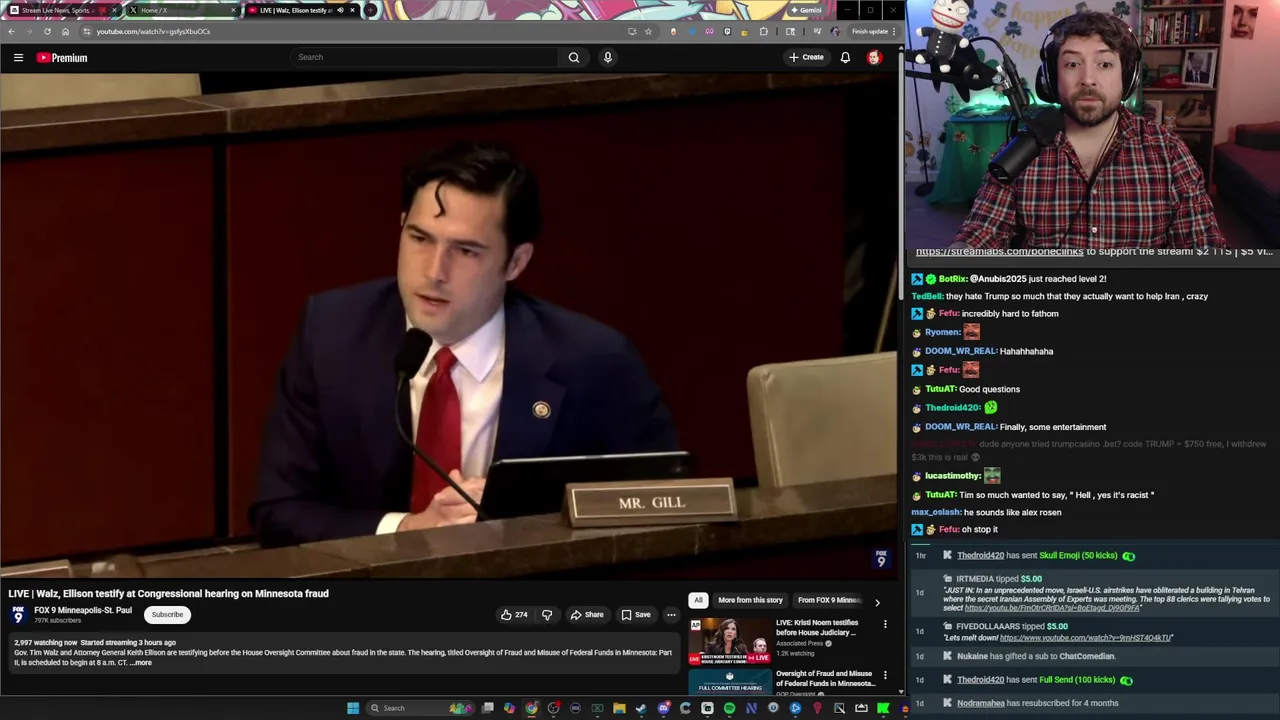This screenshot has width=1280, height=720.
Task: Open options for Oversight of Fraud suggestion
Action: tap(885, 675)
